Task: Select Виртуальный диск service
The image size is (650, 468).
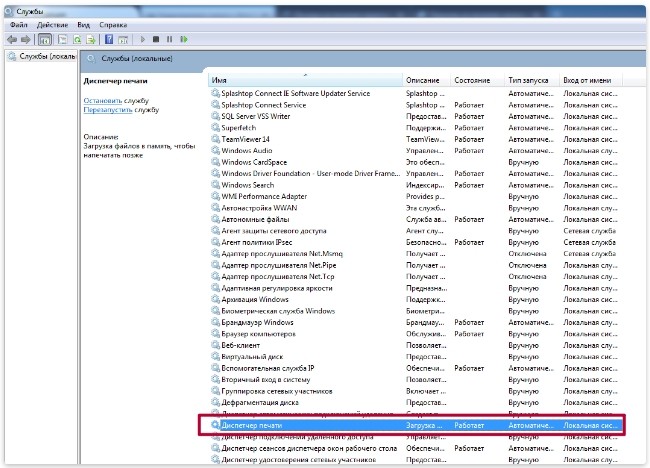Action: point(416,356)
